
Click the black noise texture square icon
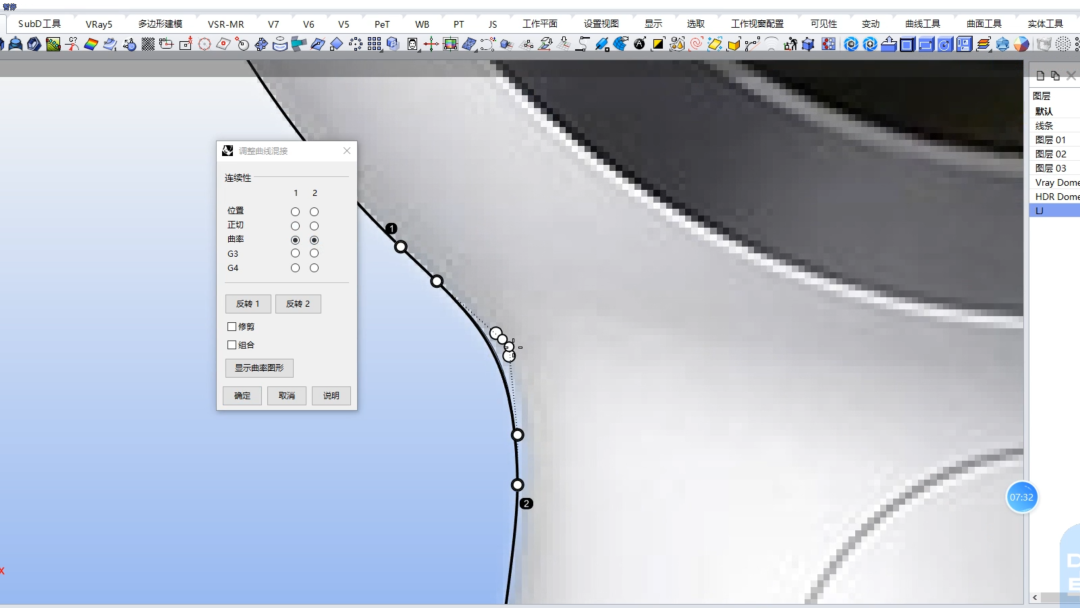point(147,45)
